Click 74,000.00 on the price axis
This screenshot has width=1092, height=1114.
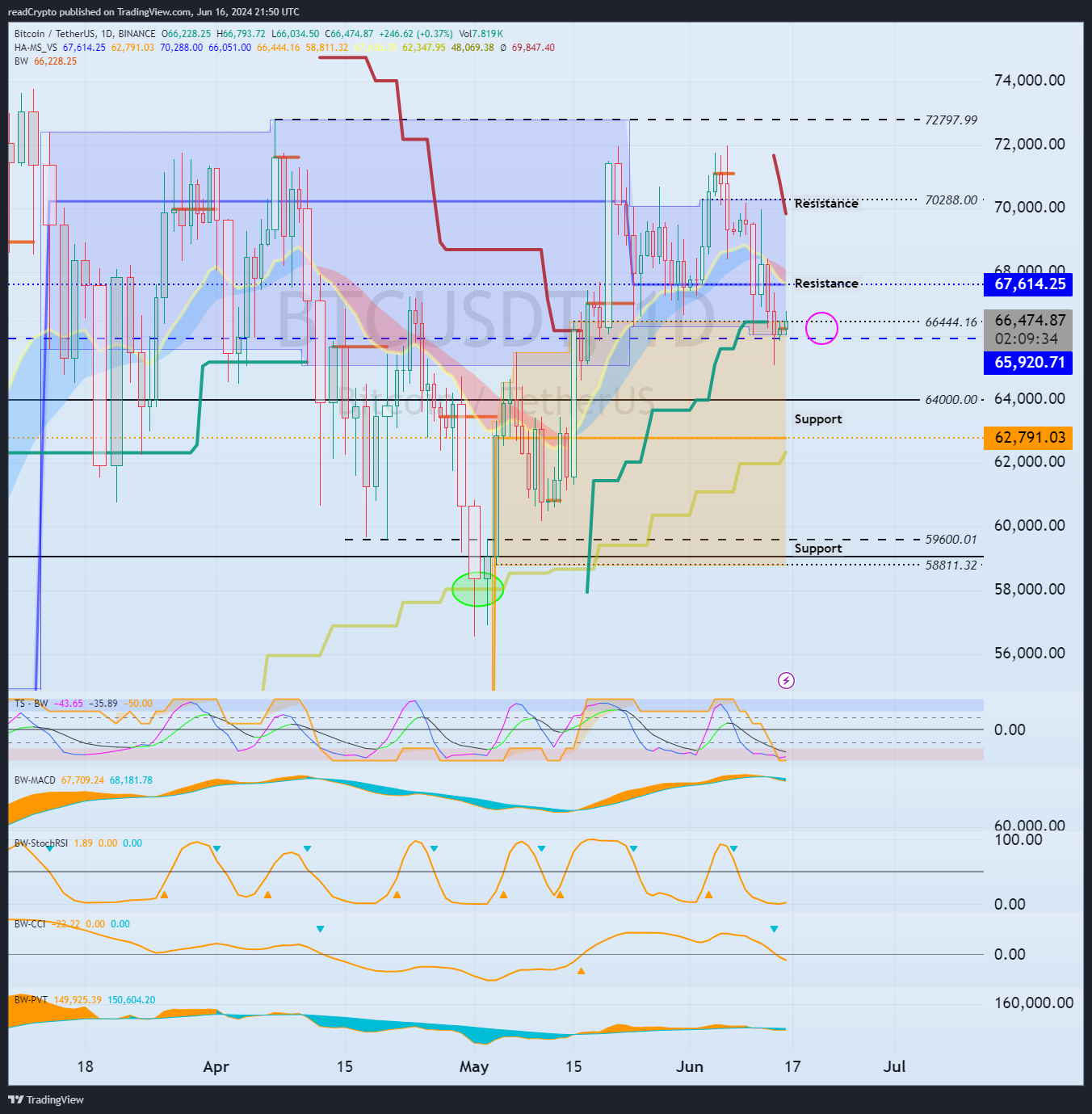click(1029, 80)
